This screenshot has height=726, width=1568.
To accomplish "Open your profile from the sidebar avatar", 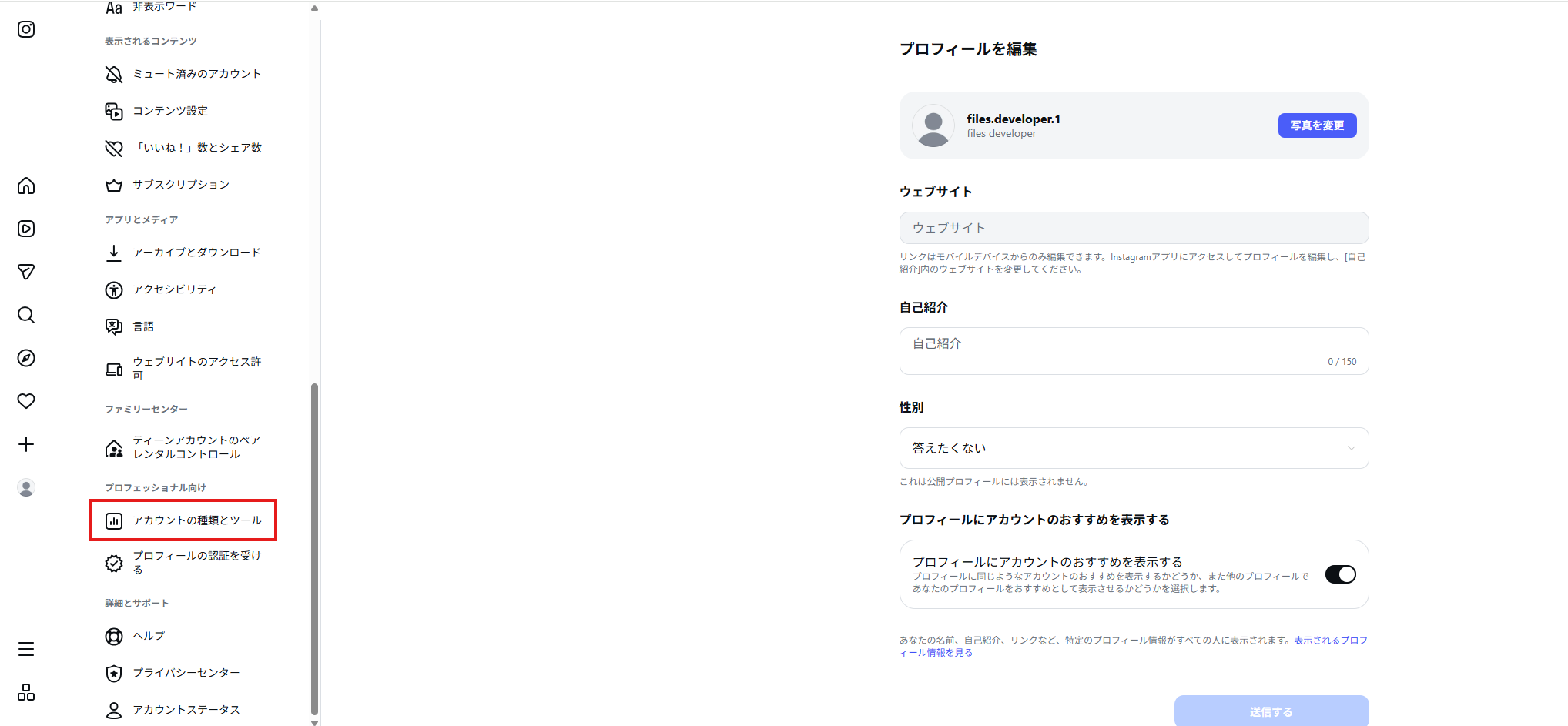I will 25,487.
